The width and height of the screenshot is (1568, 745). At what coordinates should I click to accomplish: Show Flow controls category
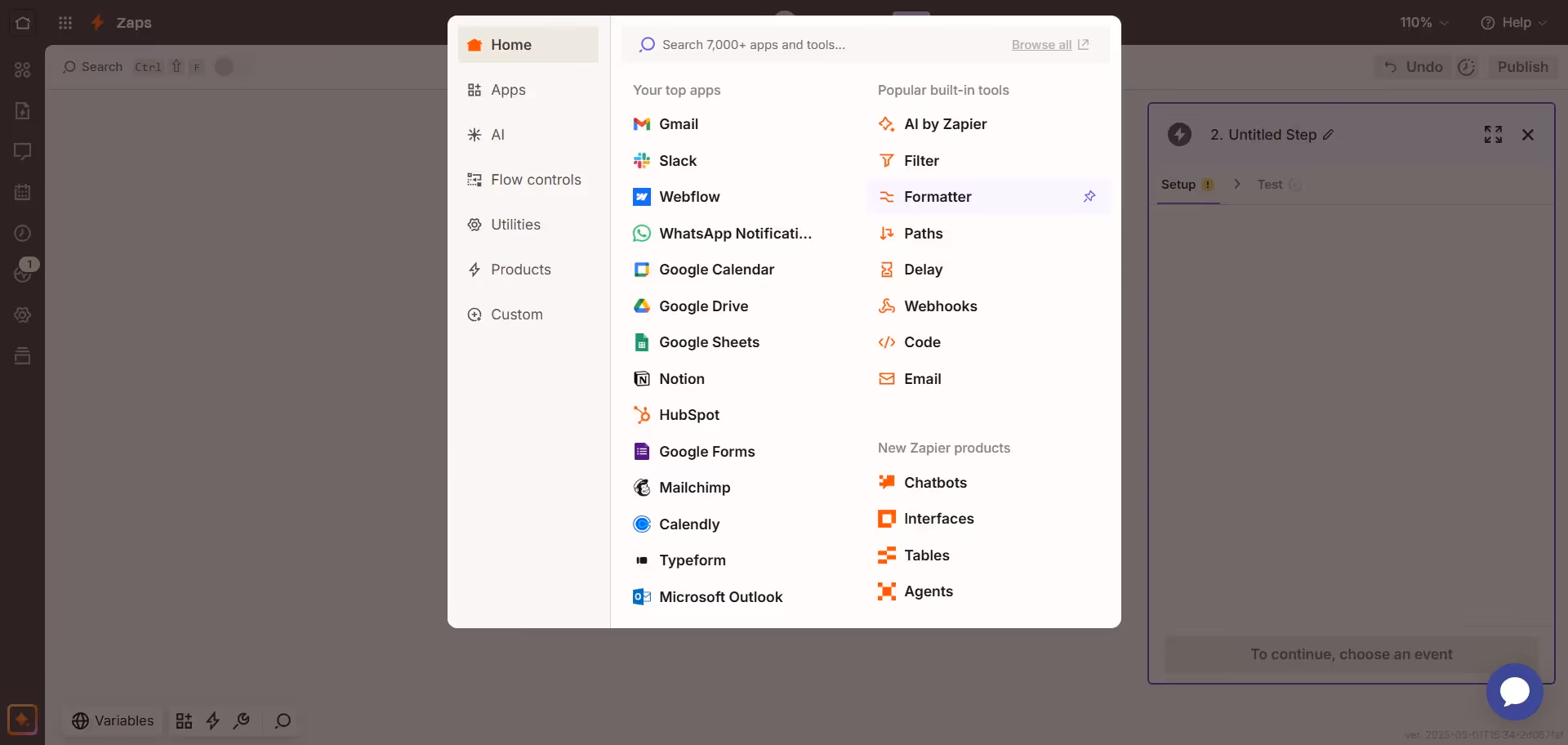(528, 180)
